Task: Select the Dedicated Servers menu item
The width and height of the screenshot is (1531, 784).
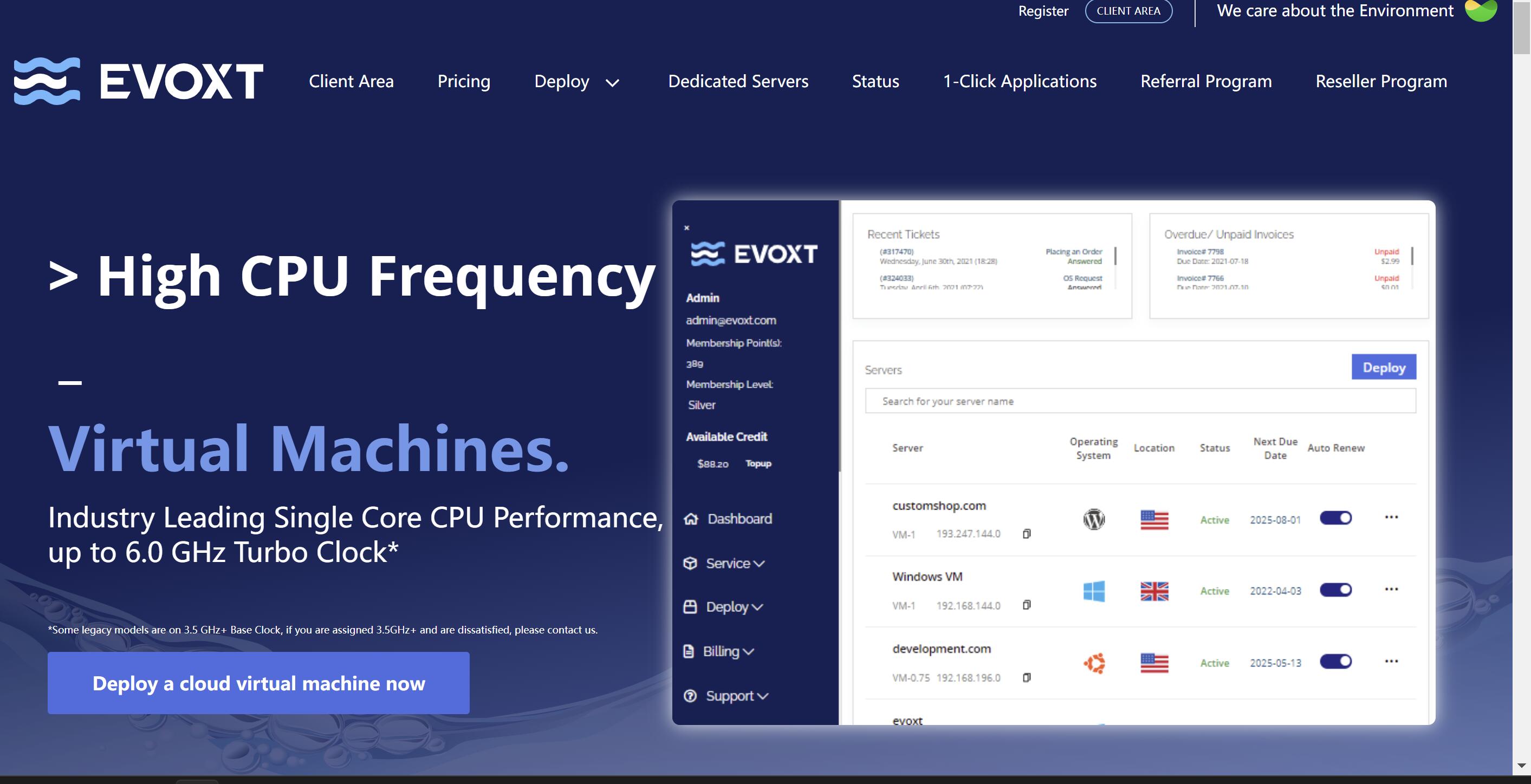Action: tap(738, 80)
